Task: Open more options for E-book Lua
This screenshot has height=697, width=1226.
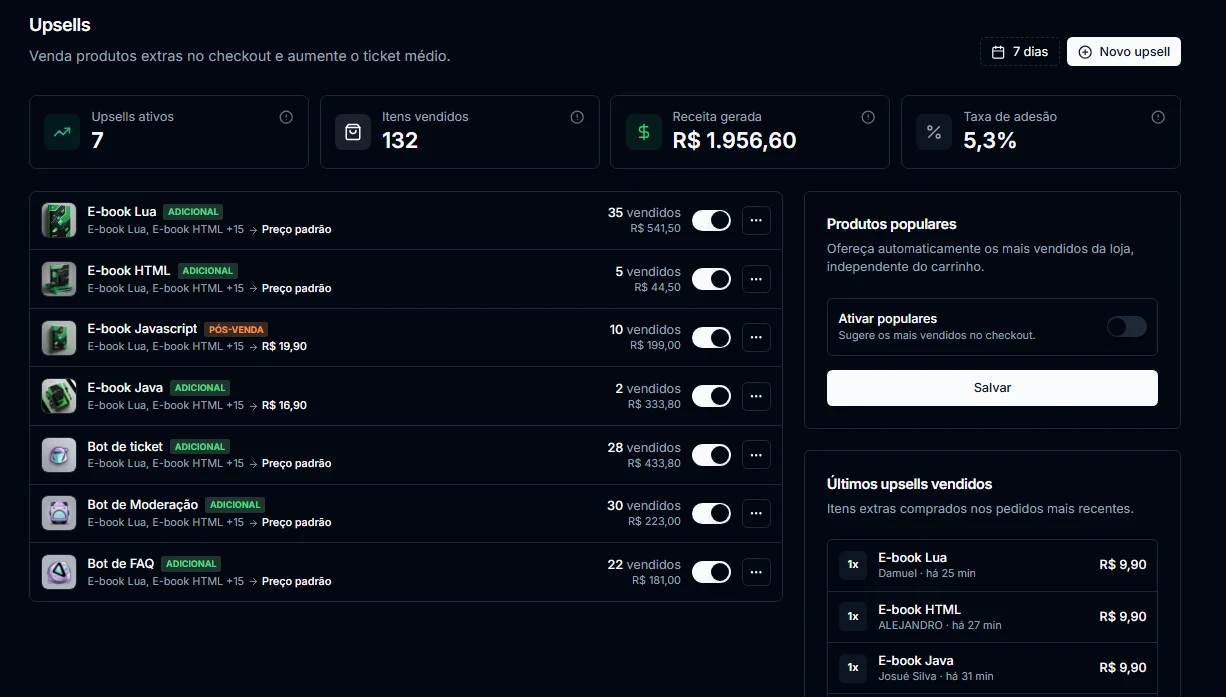Action: tap(756, 220)
